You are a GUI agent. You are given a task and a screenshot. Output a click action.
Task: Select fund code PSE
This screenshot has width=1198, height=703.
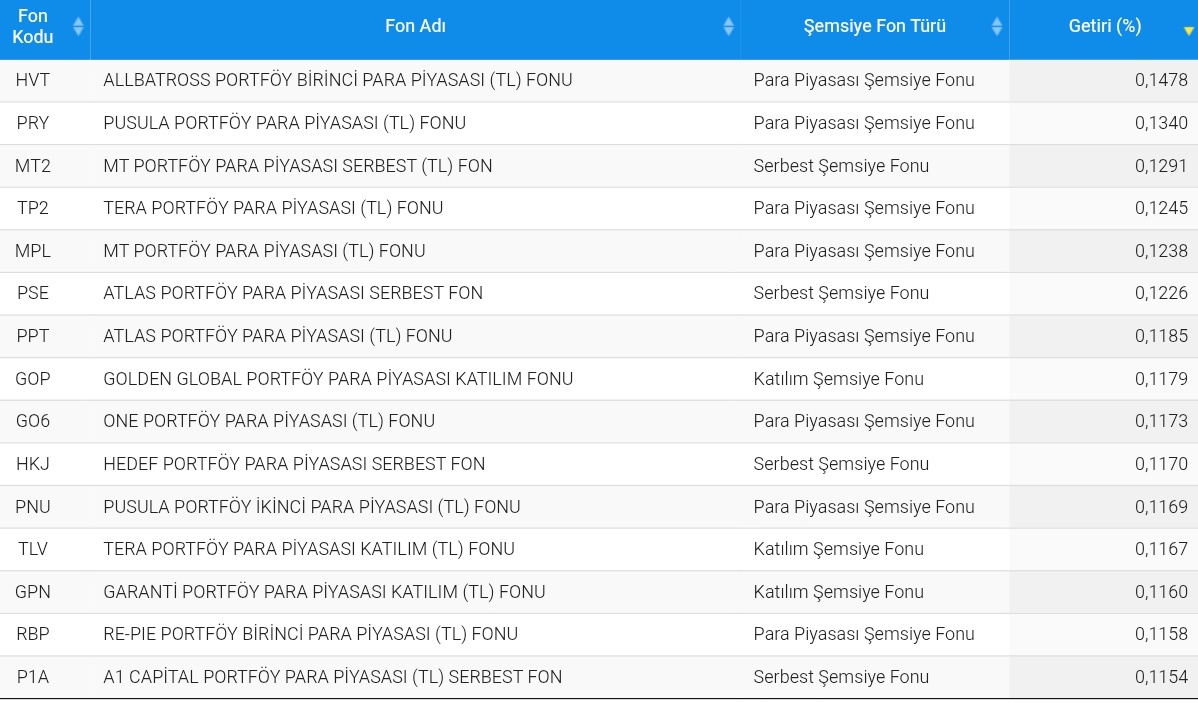pos(32,293)
